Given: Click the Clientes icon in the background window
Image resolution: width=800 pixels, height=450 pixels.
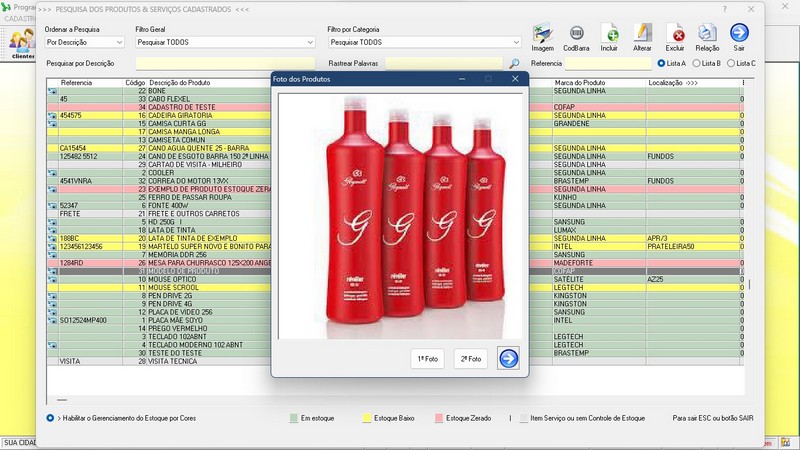Looking at the screenshot, I should tap(23, 43).
